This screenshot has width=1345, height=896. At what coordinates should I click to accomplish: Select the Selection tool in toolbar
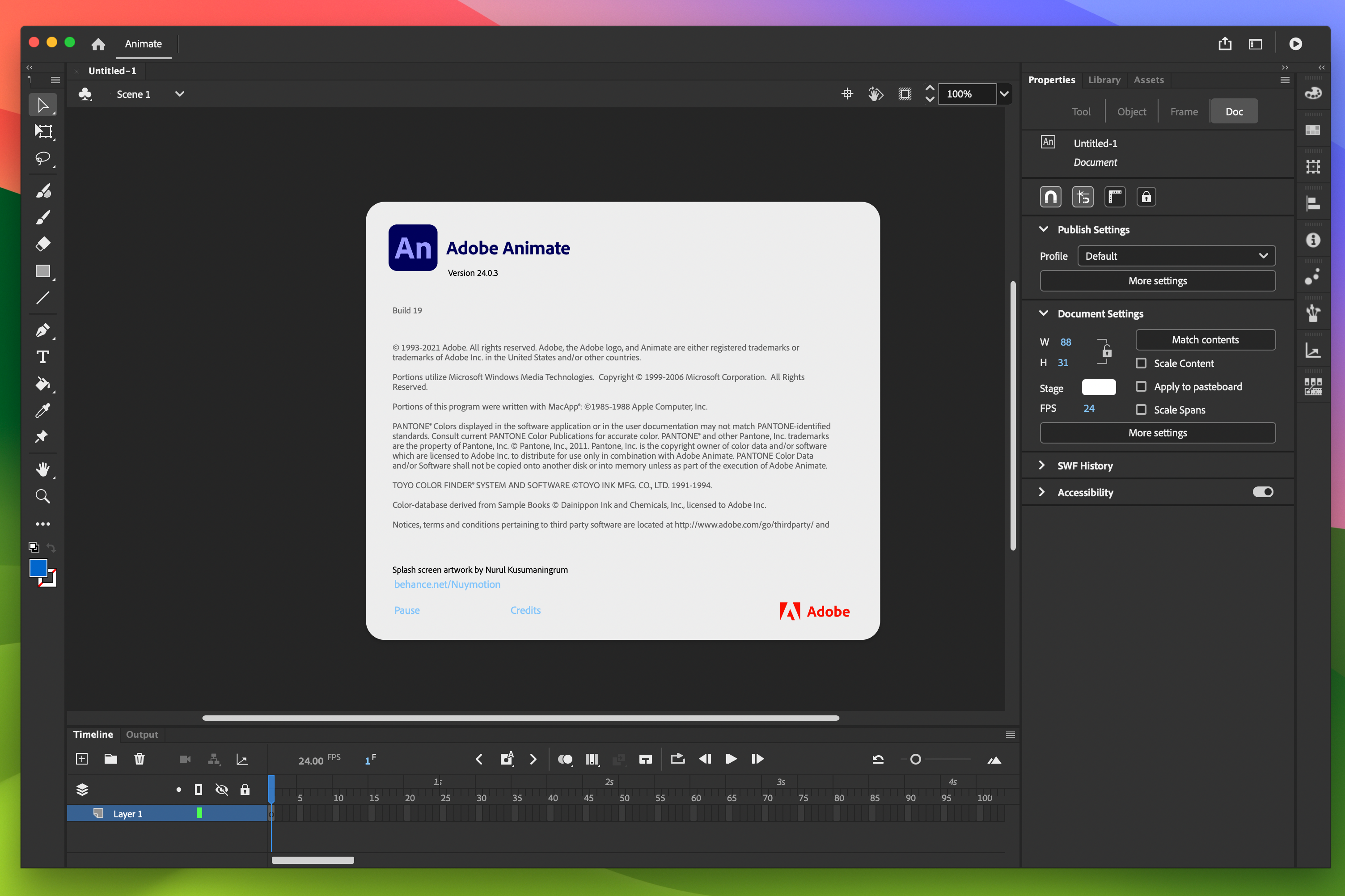44,106
